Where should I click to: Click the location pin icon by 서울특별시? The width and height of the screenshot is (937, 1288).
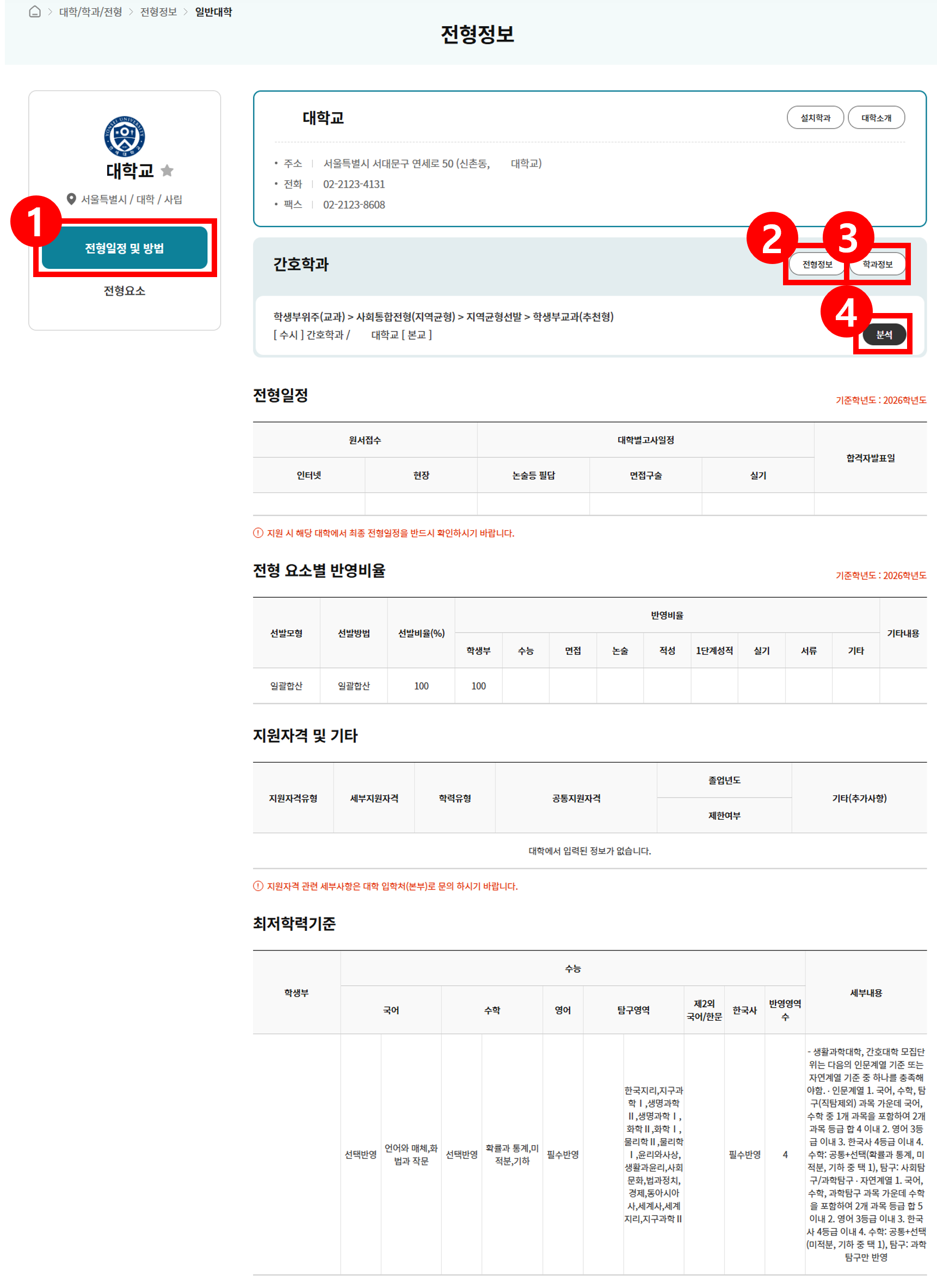point(71,199)
